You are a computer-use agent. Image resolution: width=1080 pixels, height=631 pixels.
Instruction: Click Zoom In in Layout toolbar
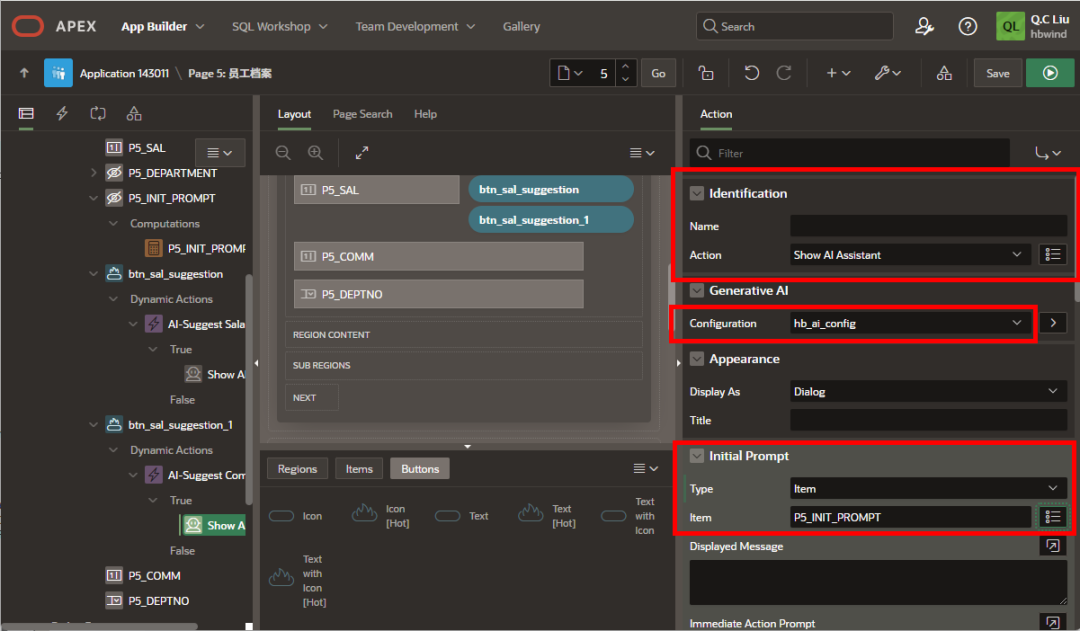[x=315, y=153]
